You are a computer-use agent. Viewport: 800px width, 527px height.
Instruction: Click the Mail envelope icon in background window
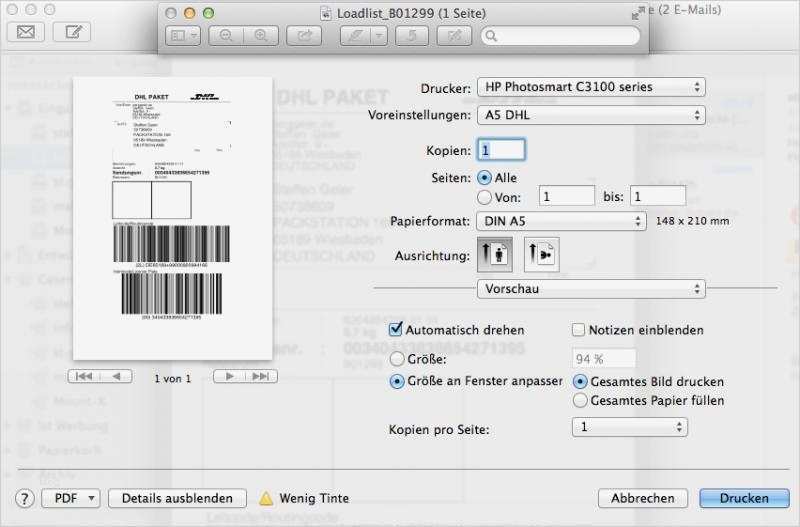point(26,32)
